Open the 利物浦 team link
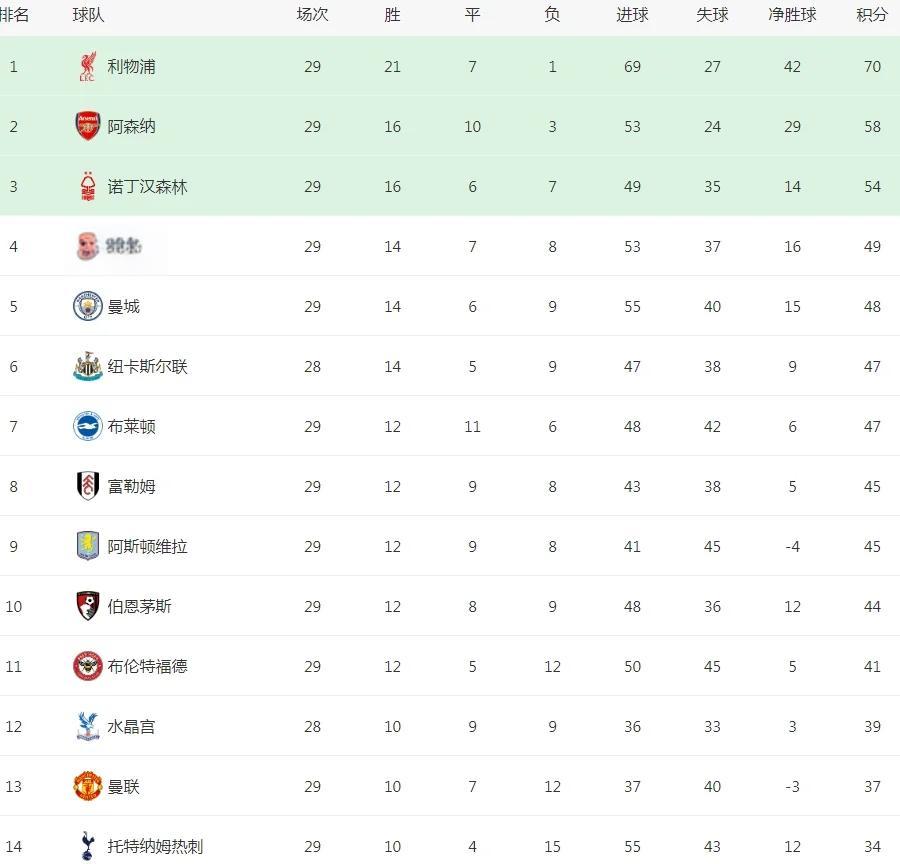The height and width of the screenshot is (864, 900). click(131, 67)
